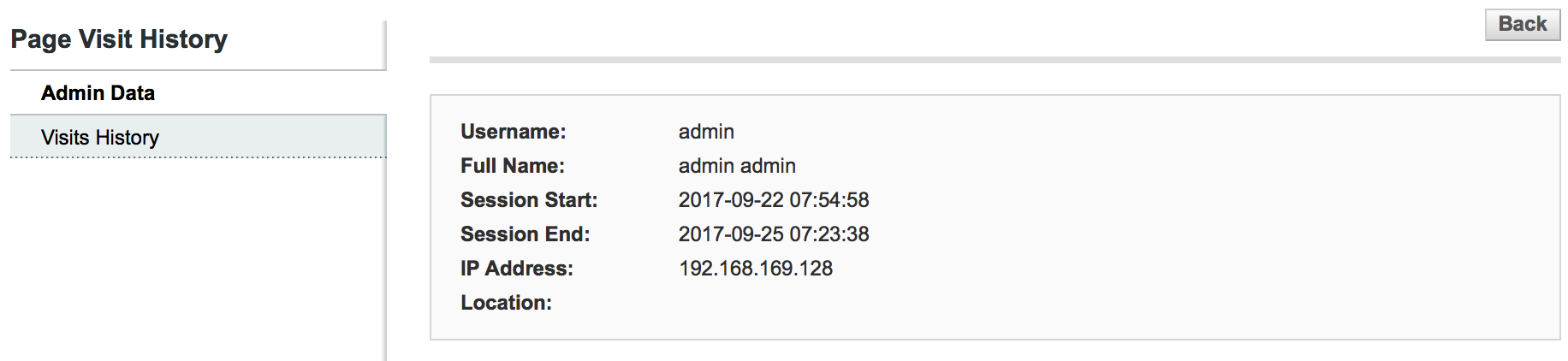The height and width of the screenshot is (361, 1568).
Task: Click blank space below the Visits History tab
Action: pos(197,257)
